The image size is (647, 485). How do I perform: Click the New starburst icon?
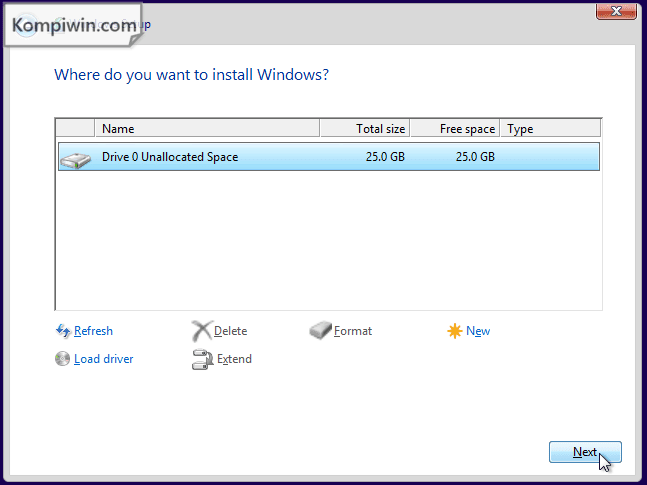click(x=455, y=331)
